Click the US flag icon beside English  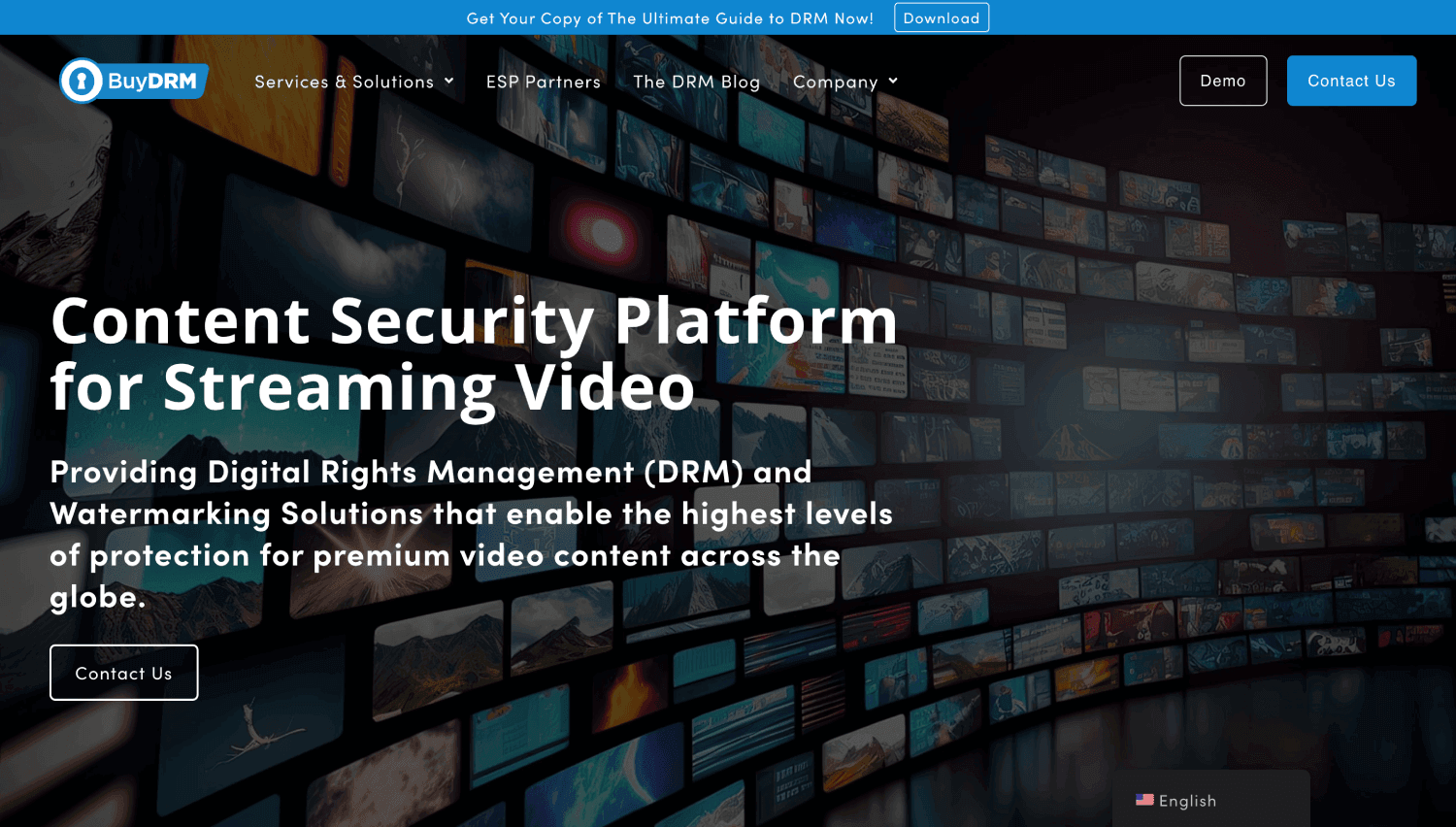point(1144,800)
